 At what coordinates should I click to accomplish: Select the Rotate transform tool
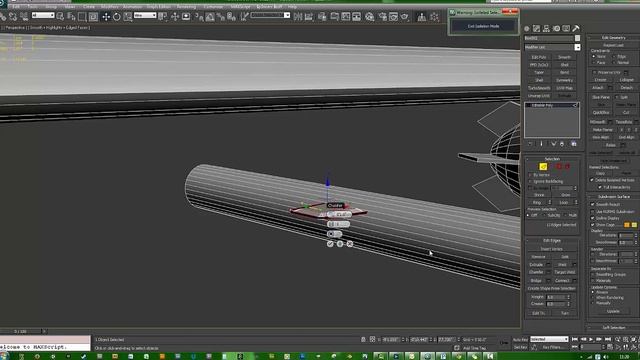pyautogui.click(x=117, y=16)
